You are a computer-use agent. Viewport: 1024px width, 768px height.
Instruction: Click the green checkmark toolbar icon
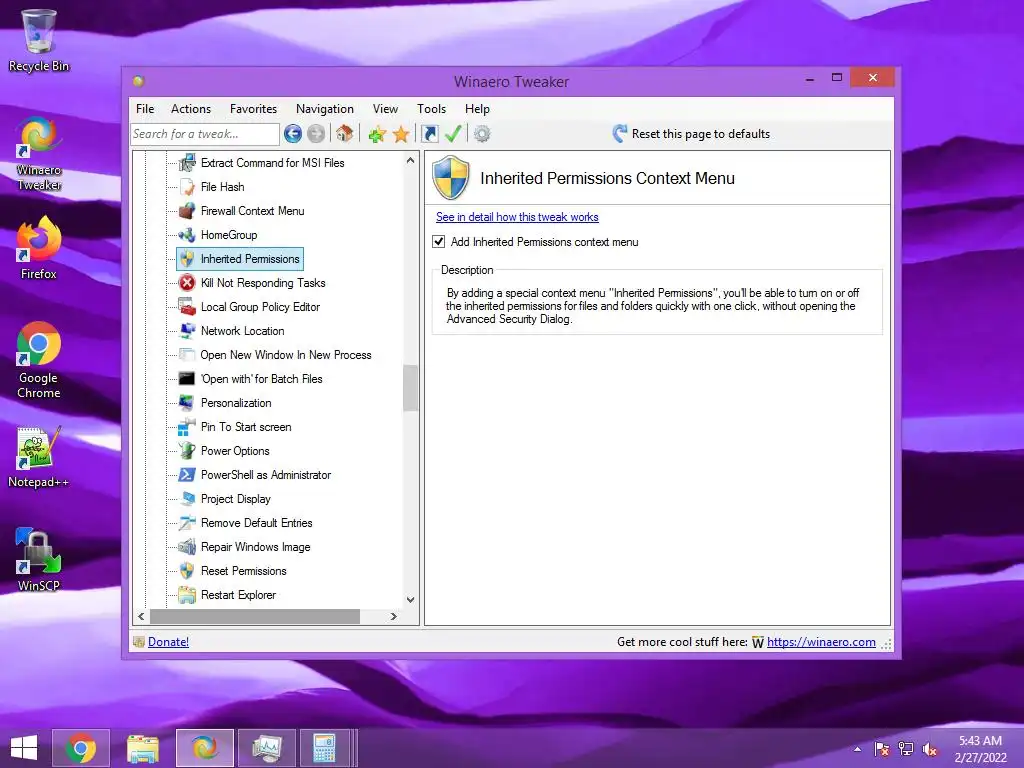click(453, 134)
